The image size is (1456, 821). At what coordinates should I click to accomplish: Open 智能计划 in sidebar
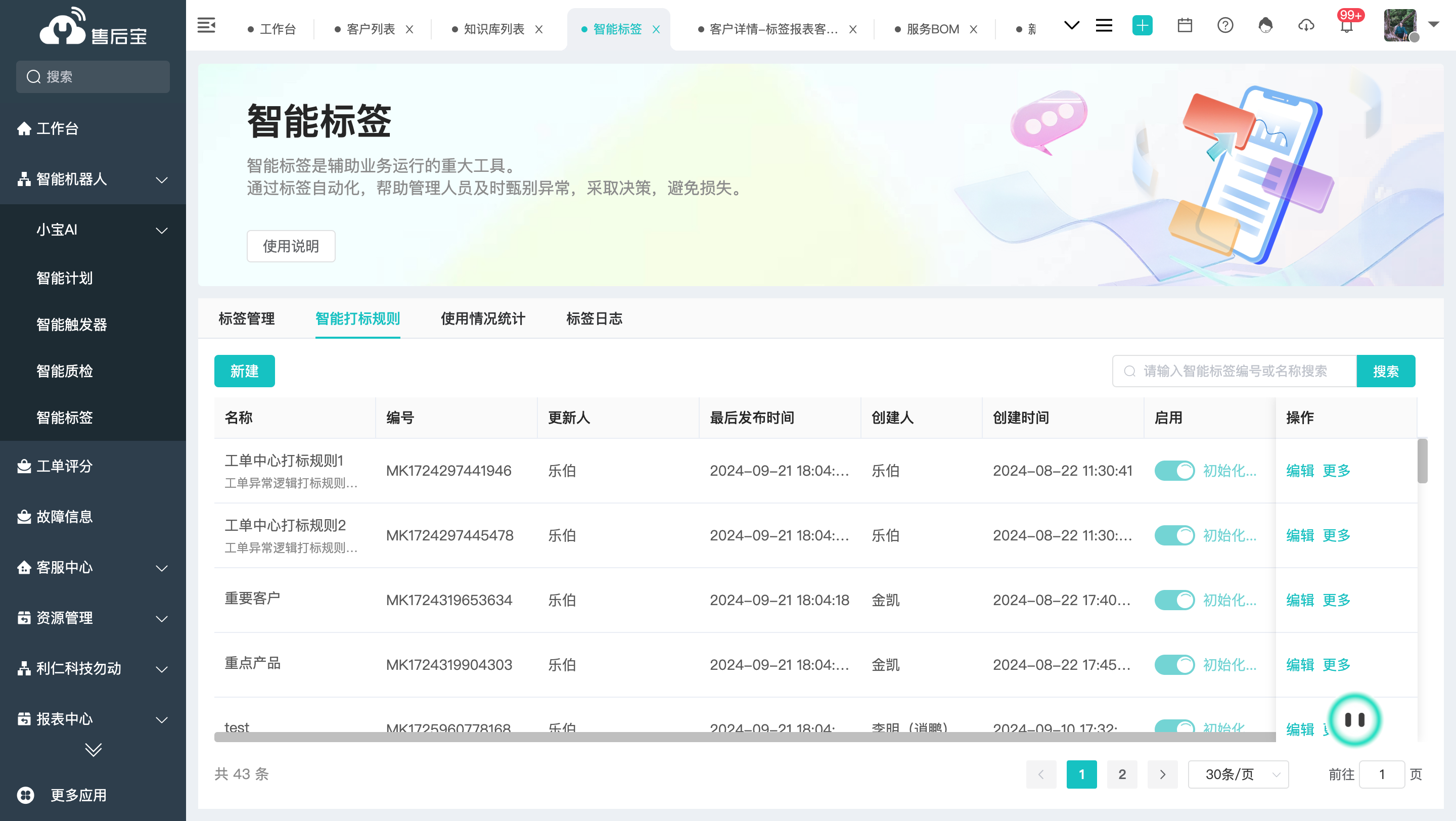point(64,278)
